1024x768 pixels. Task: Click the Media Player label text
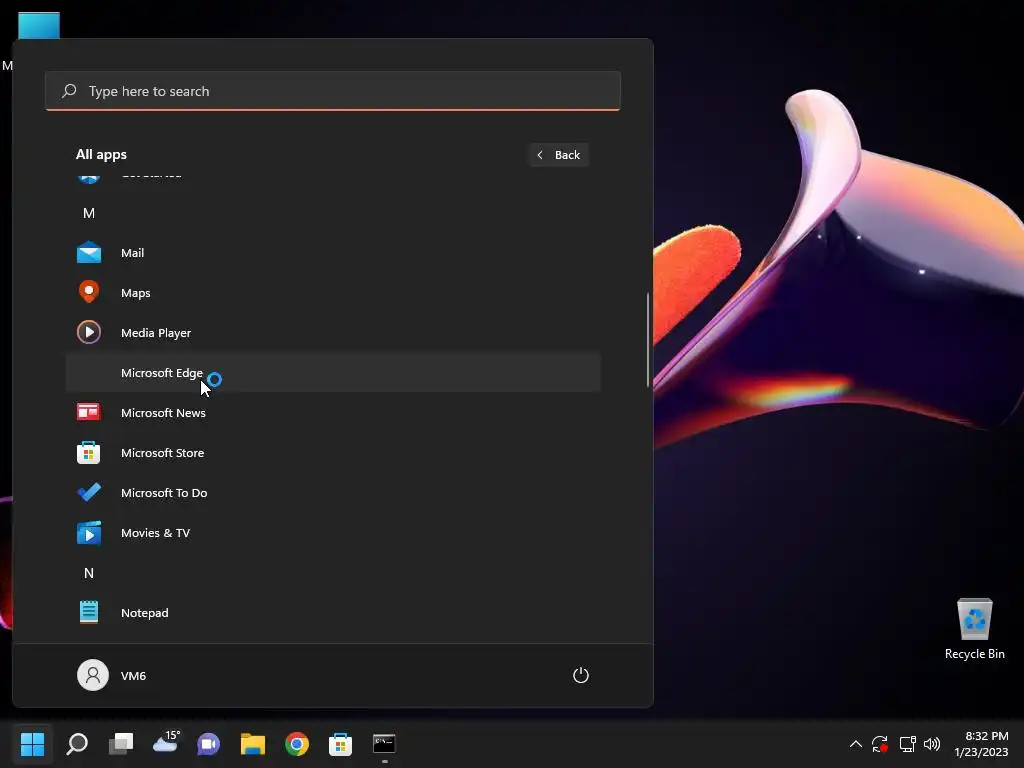pyautogui.click(x=156, y=333)
